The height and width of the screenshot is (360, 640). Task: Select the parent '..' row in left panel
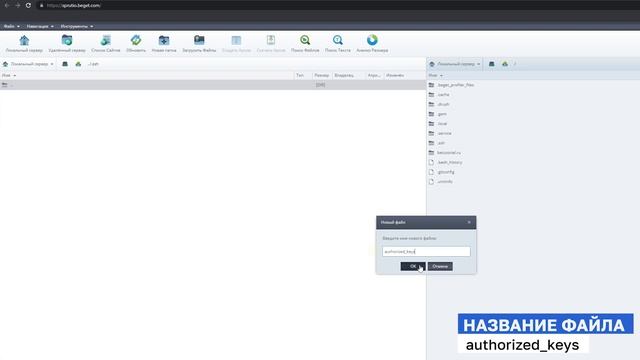point(212,85)
